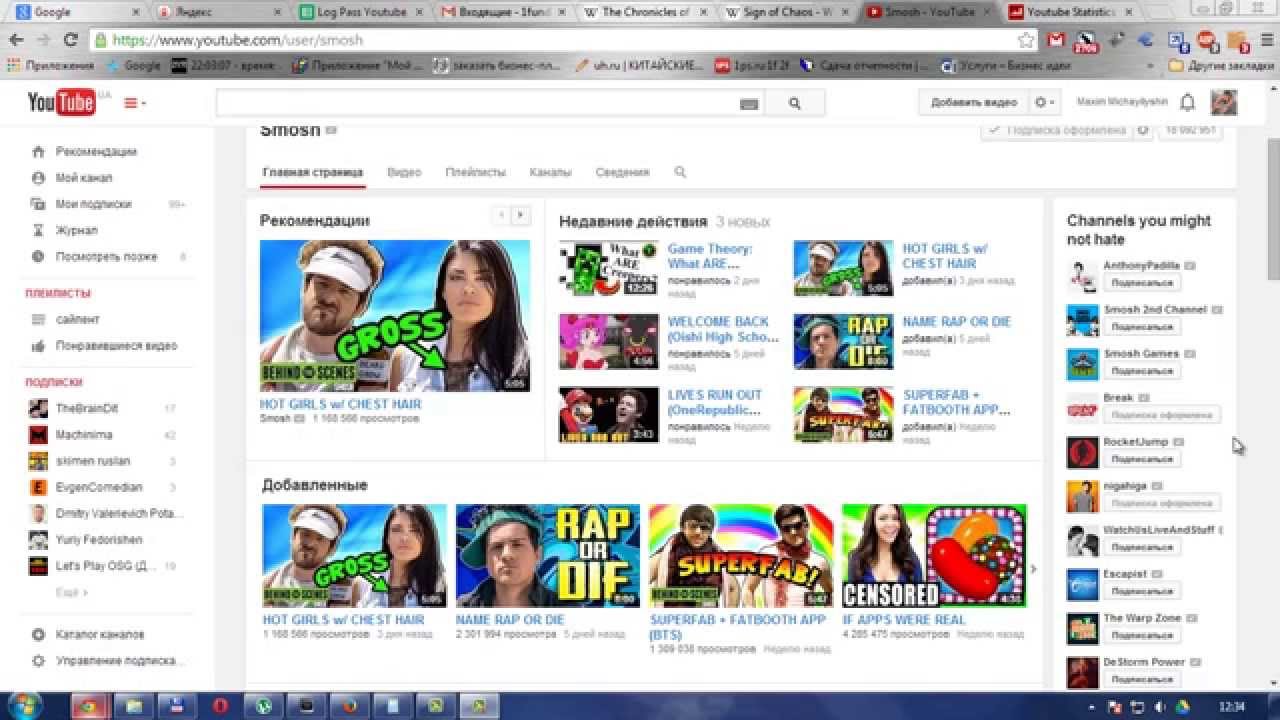1280x720 pixels.
Task: Open LIVES RUN OUT OneRepublic thumbnail
Action: click(609, 415)
